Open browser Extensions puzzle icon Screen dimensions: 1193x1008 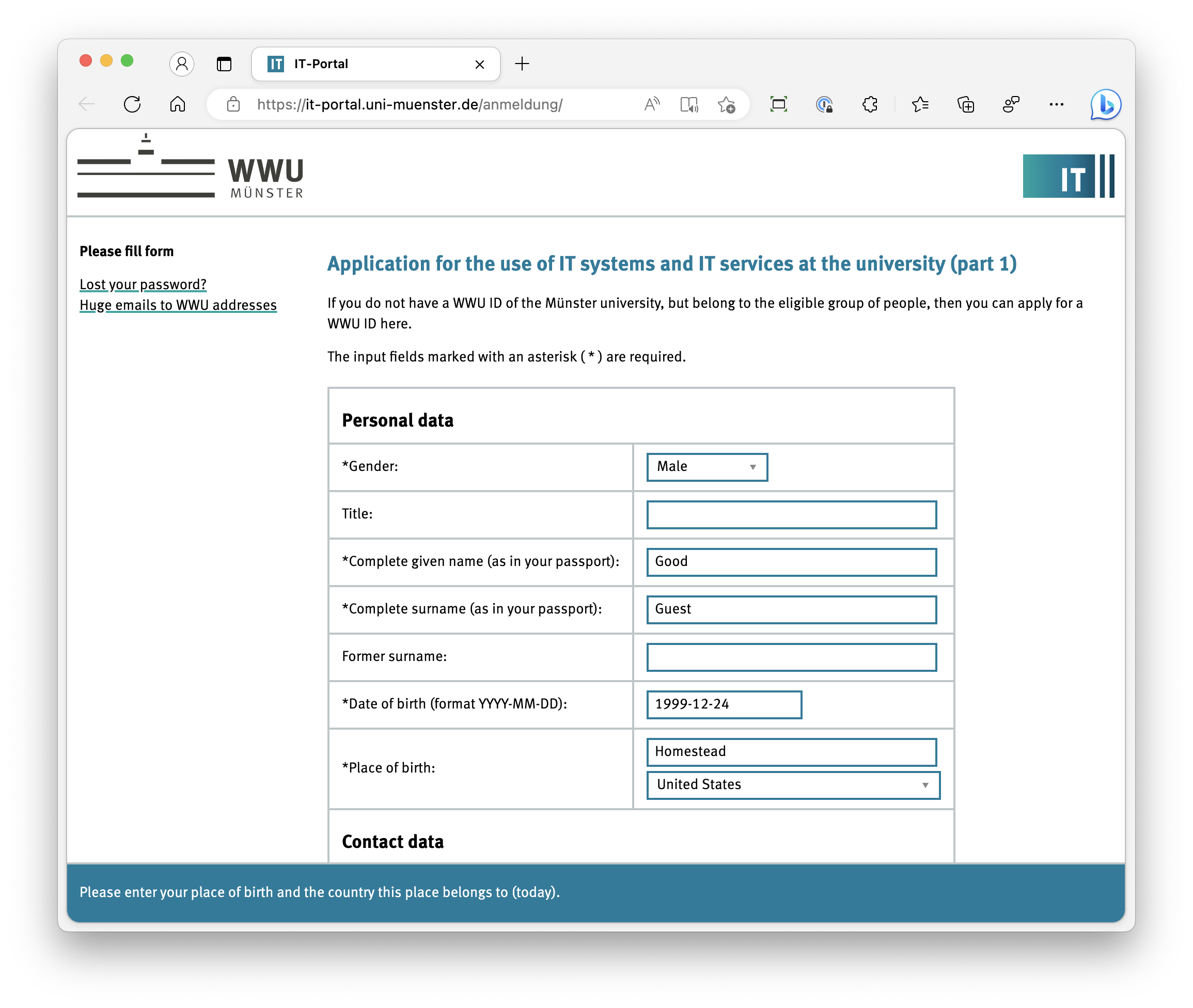pyautogui.click(x=870, y=104)
